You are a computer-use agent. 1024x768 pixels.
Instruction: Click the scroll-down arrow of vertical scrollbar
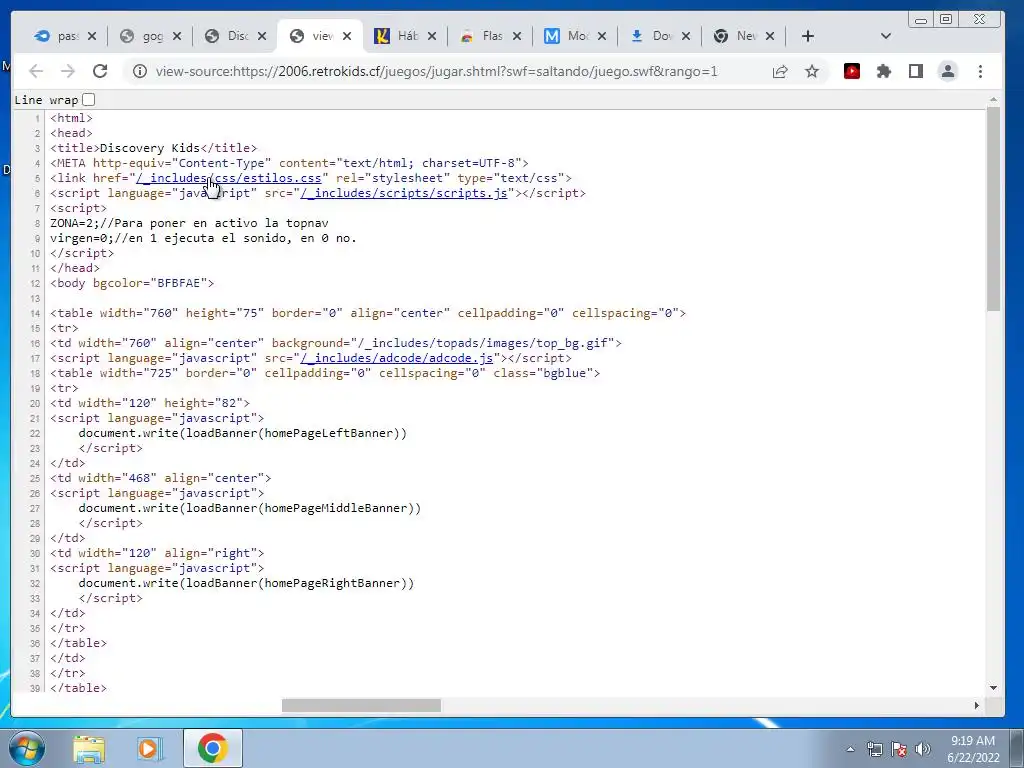click(x=993, y=688)
